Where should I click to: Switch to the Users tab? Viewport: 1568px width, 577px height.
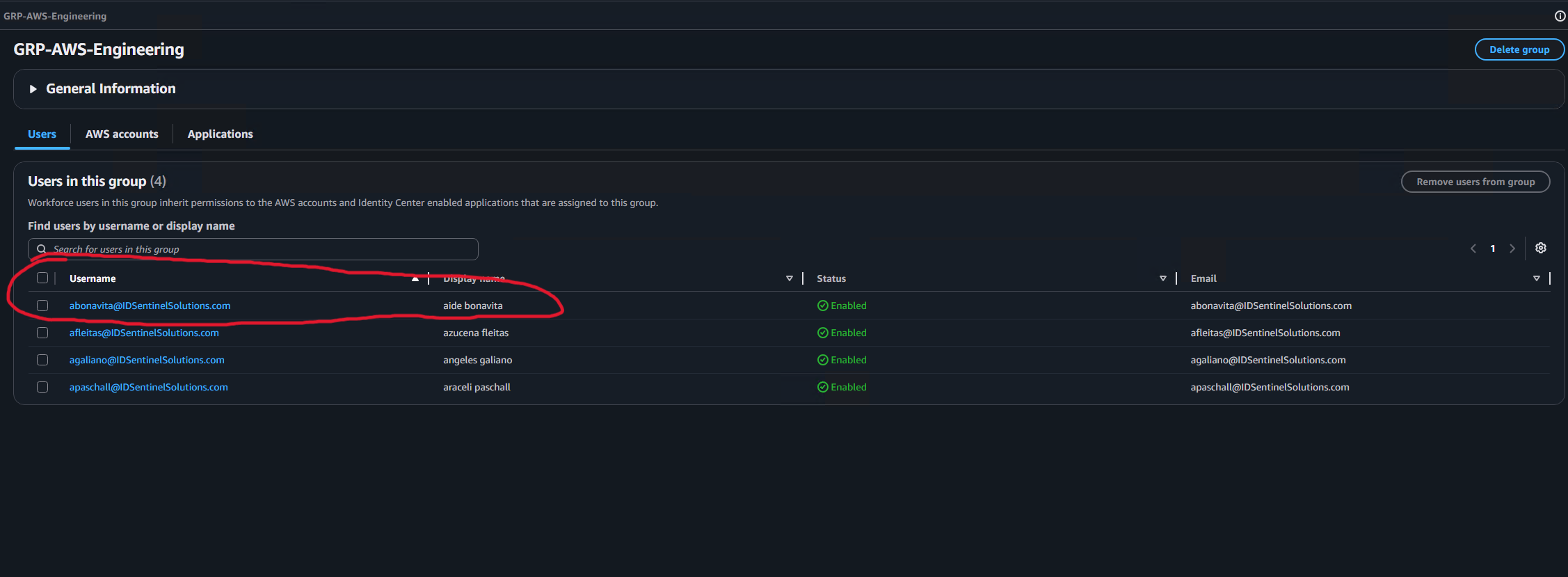coord(42,134)
